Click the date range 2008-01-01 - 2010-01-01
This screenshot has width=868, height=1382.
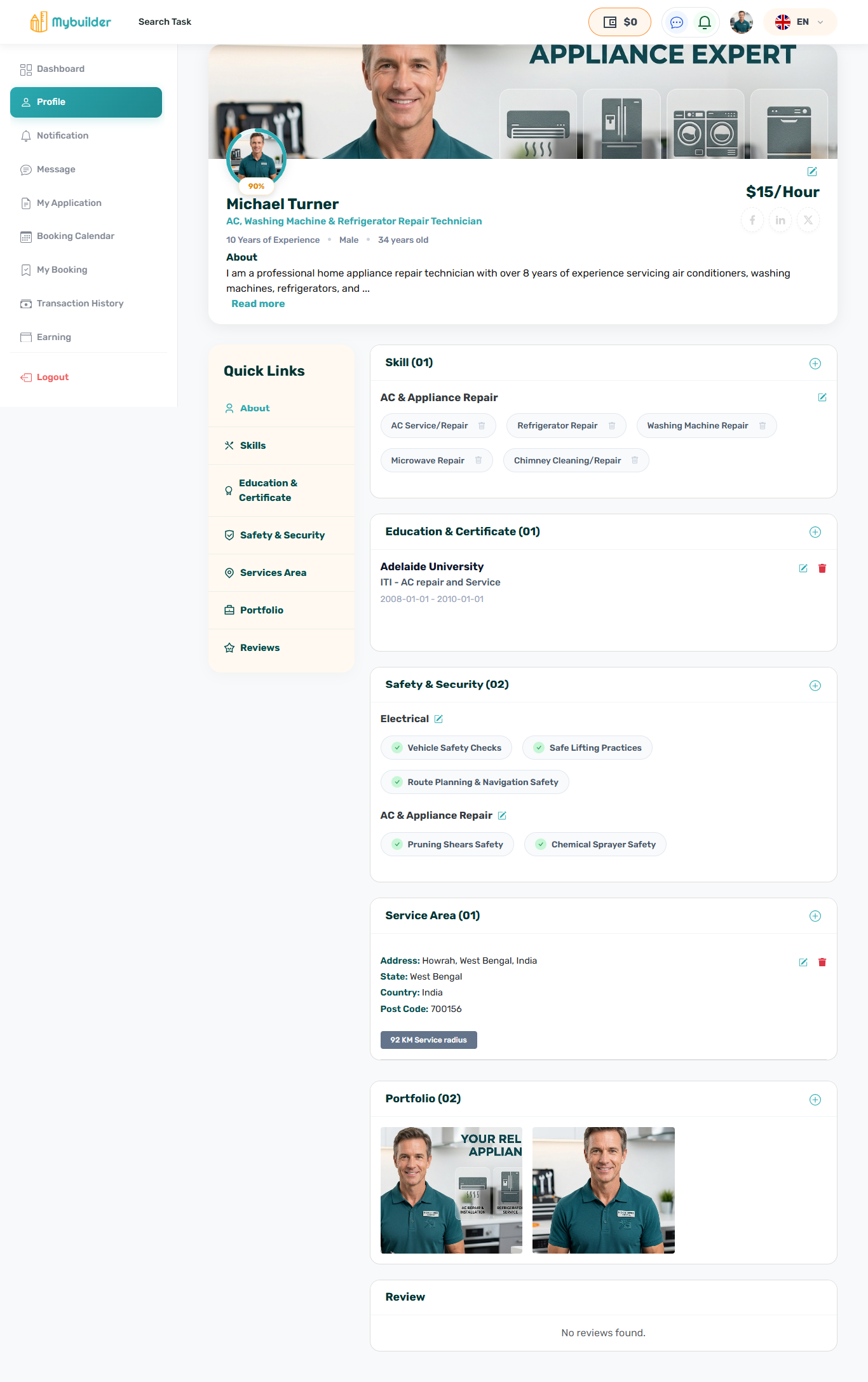pyautogui.click(x=432, y=599)
